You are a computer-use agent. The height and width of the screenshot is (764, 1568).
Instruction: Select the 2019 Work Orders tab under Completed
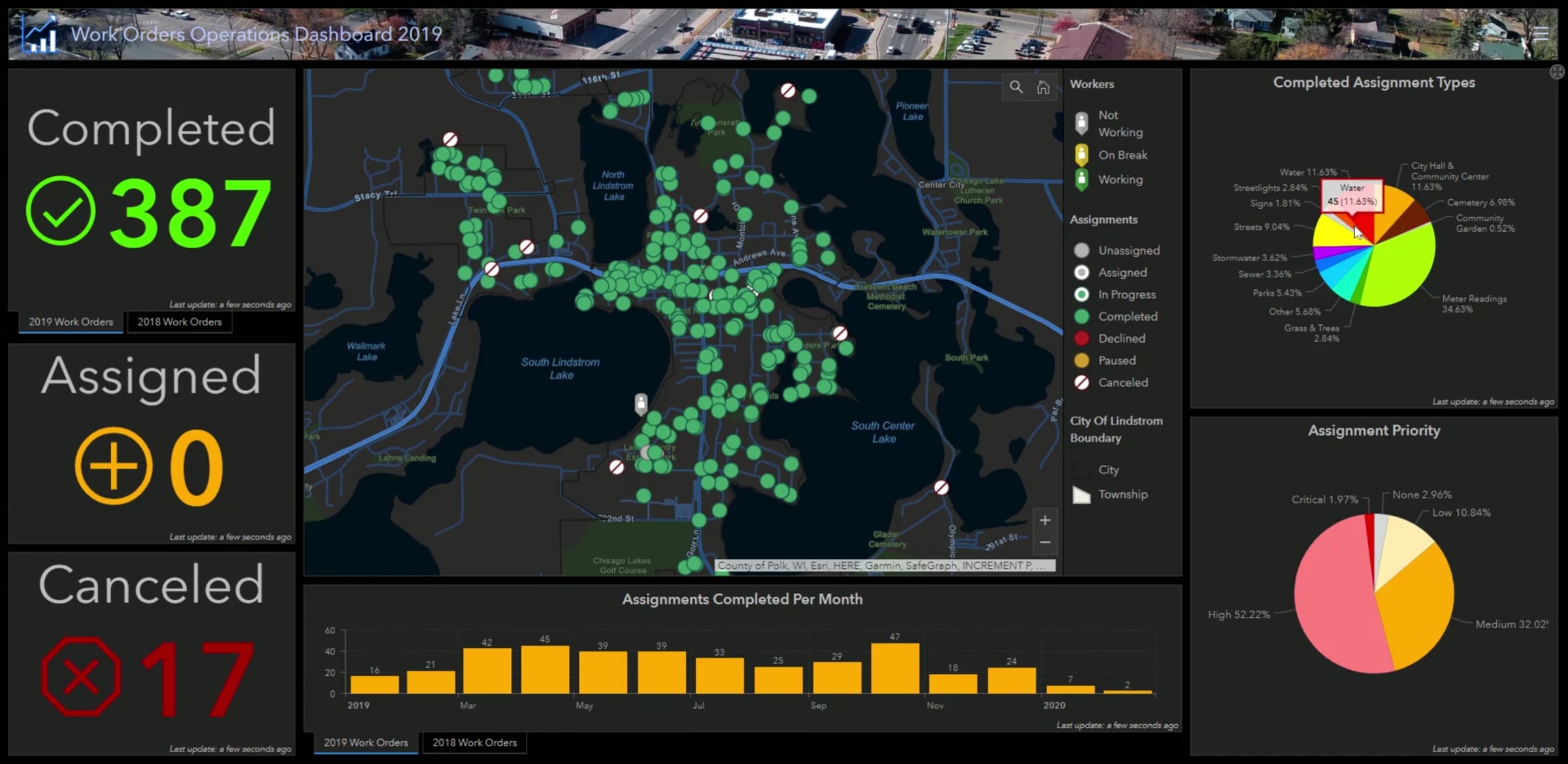[x=71, y=322]
